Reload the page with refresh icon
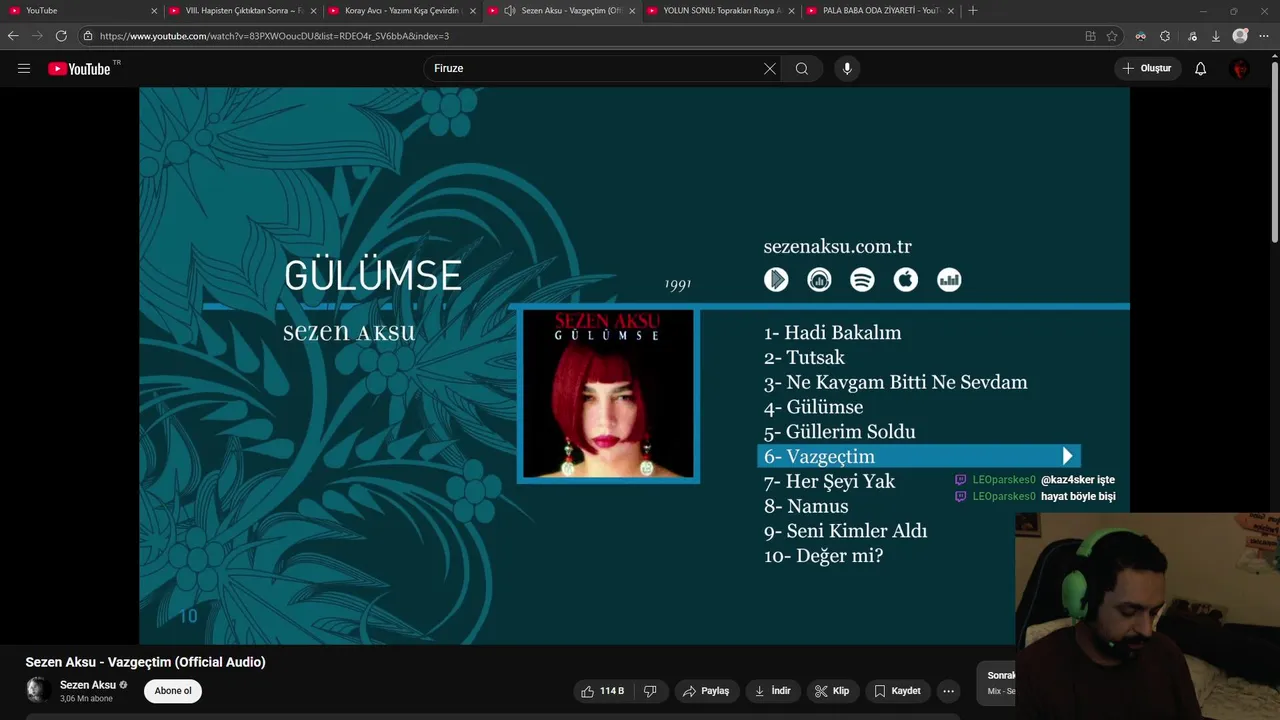 click(x=61, y=36)
